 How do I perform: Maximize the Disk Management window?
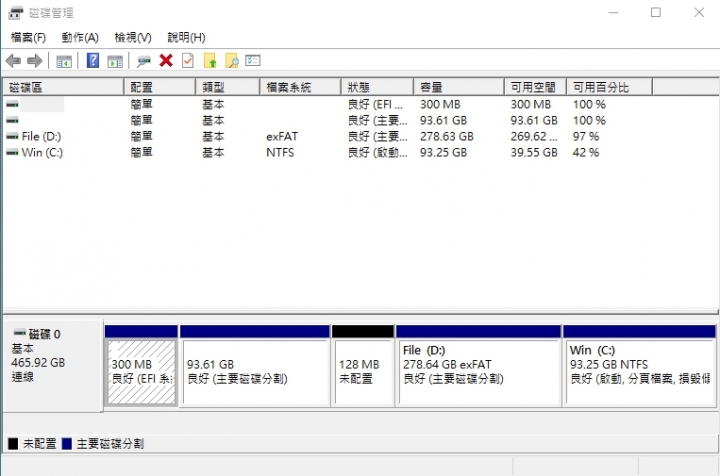pos(656,12)
